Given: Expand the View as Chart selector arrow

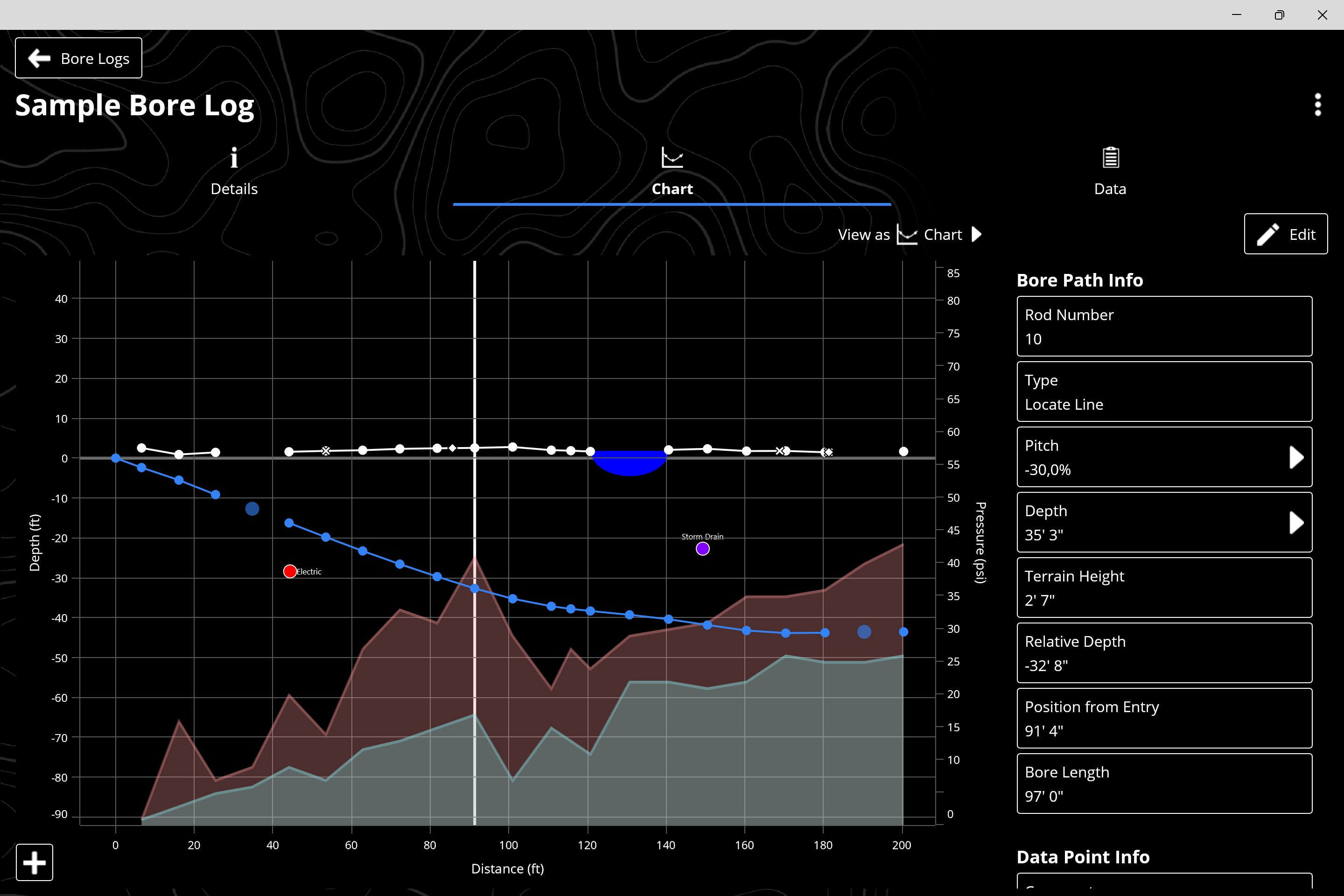Looking at the screenshot, I should click(977, 234).
